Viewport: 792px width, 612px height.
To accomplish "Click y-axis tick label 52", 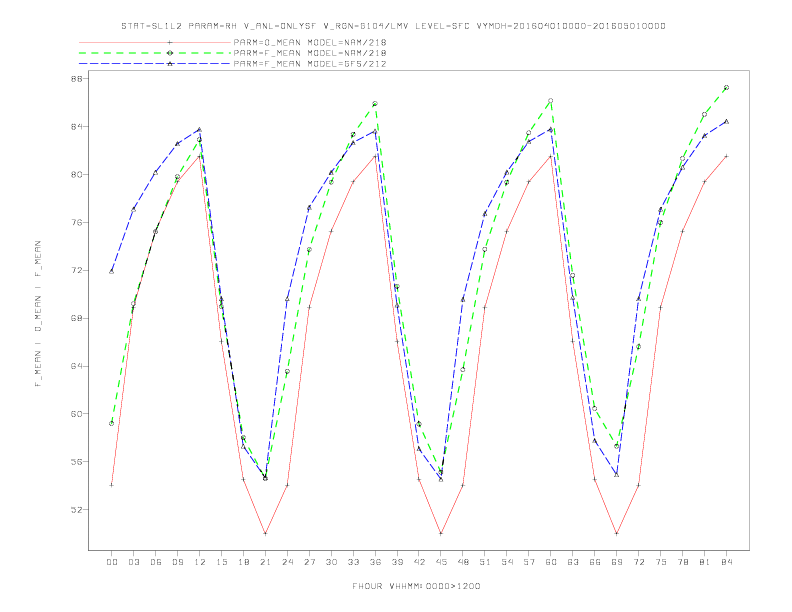I will pyautogui.click(x=77, y=510).
